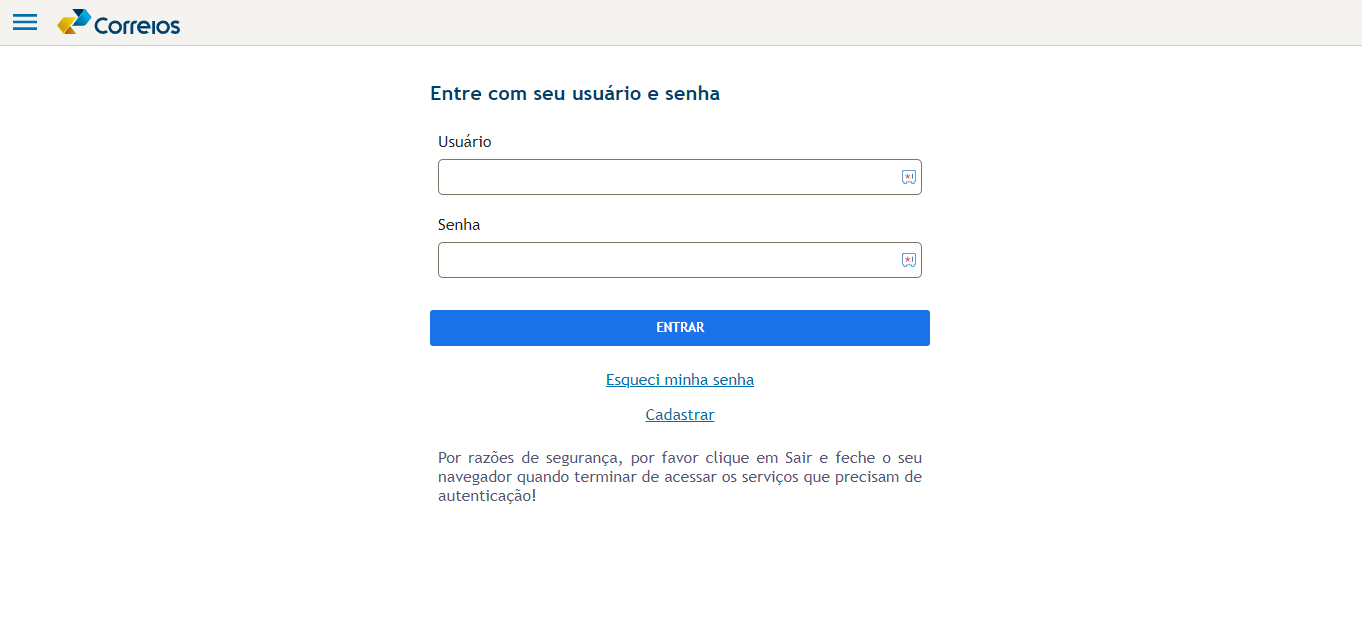
Task: Open password manager icon in Usuário field
Action: click(x=908, y=177)
